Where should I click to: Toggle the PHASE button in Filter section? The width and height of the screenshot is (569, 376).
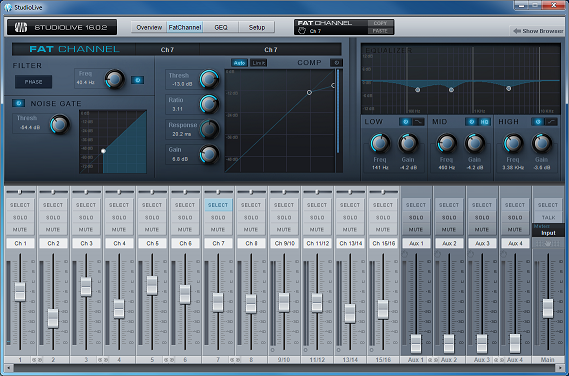click(33, 82)
